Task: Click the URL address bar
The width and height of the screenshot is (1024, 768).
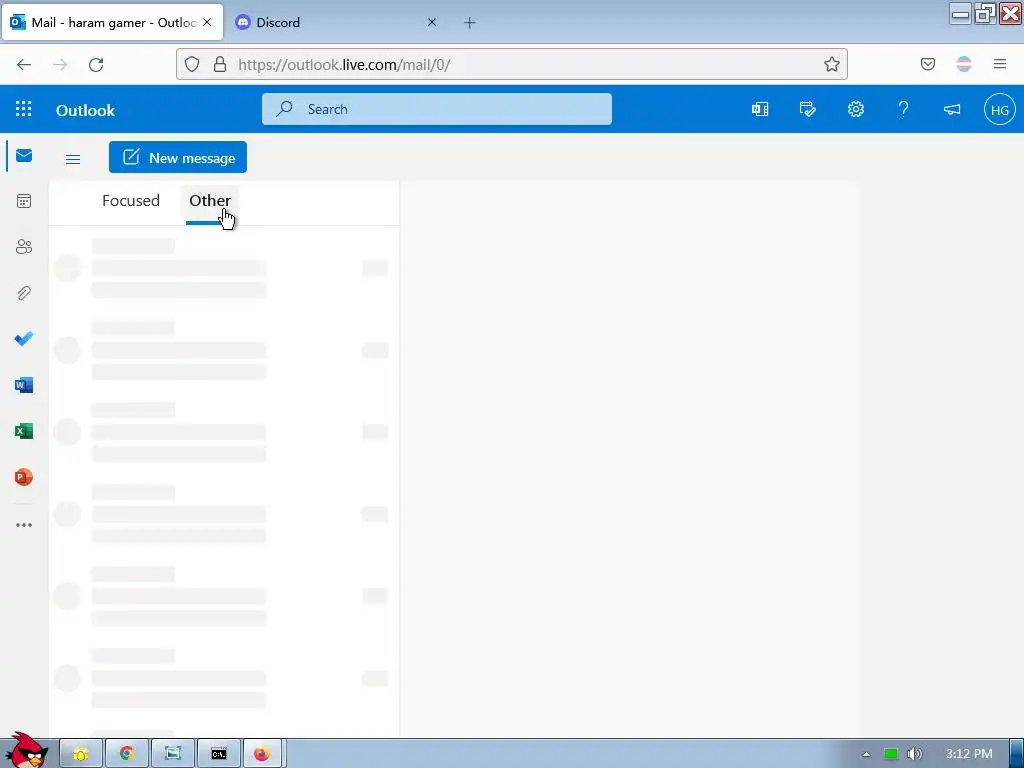Action: [x=511, y=64]
